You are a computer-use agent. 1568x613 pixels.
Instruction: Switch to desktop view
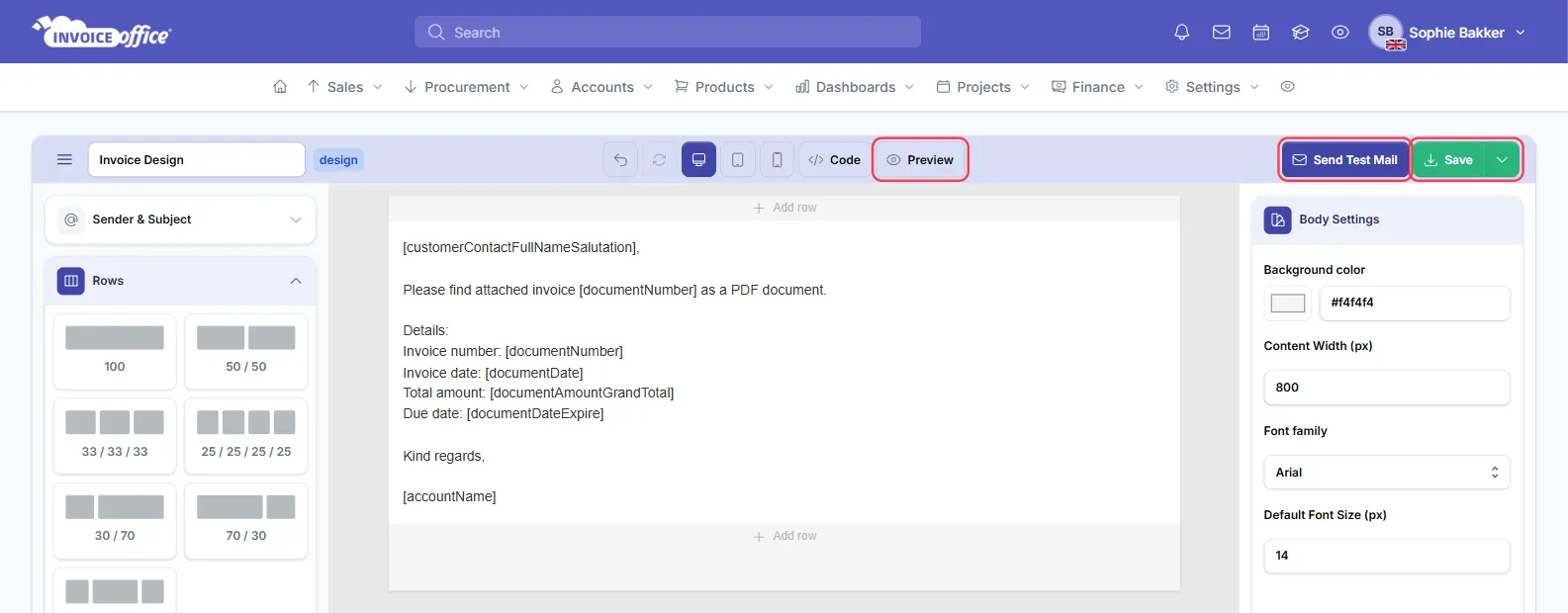pos(698,159)
